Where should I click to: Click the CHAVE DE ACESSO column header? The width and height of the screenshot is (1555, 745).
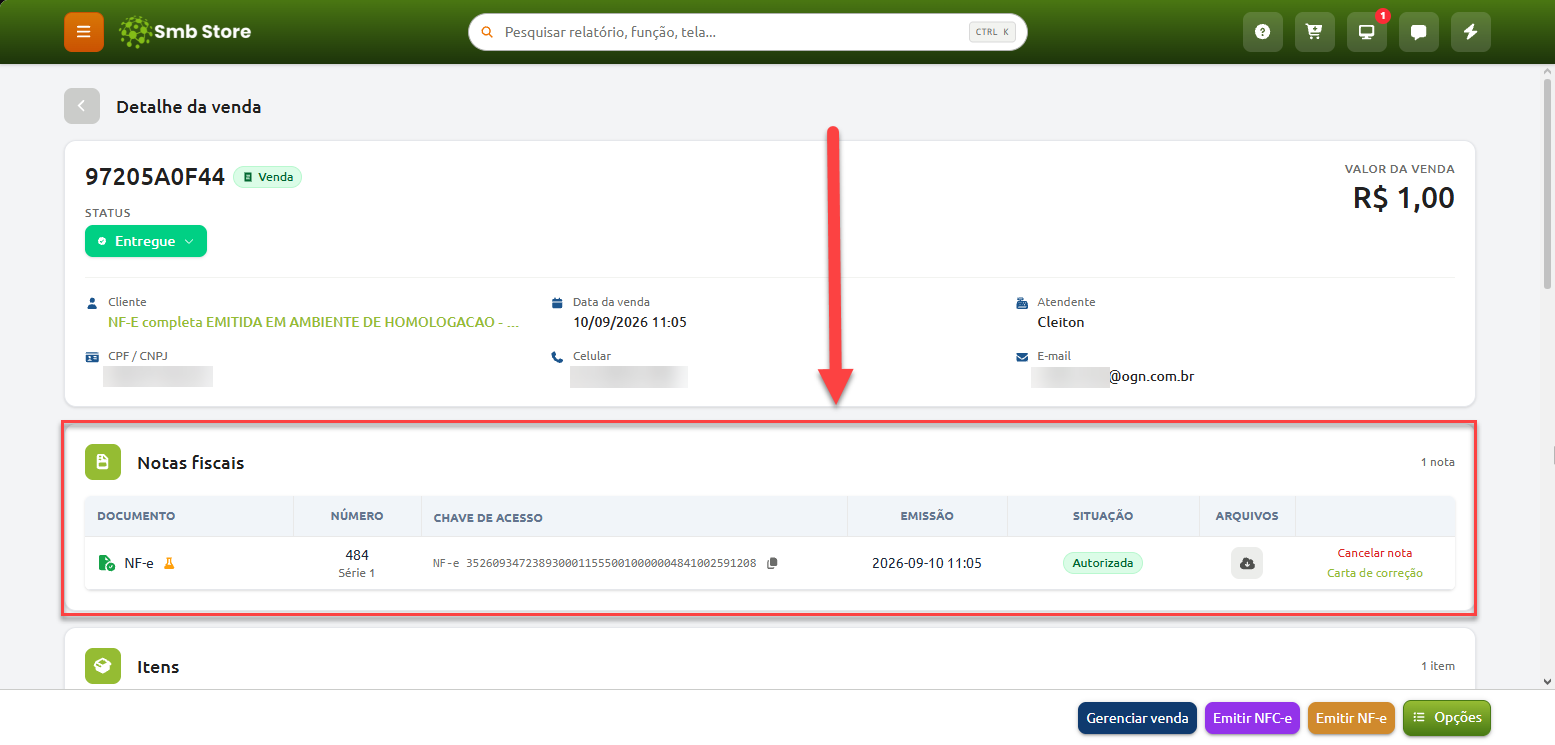click(488, 518)
